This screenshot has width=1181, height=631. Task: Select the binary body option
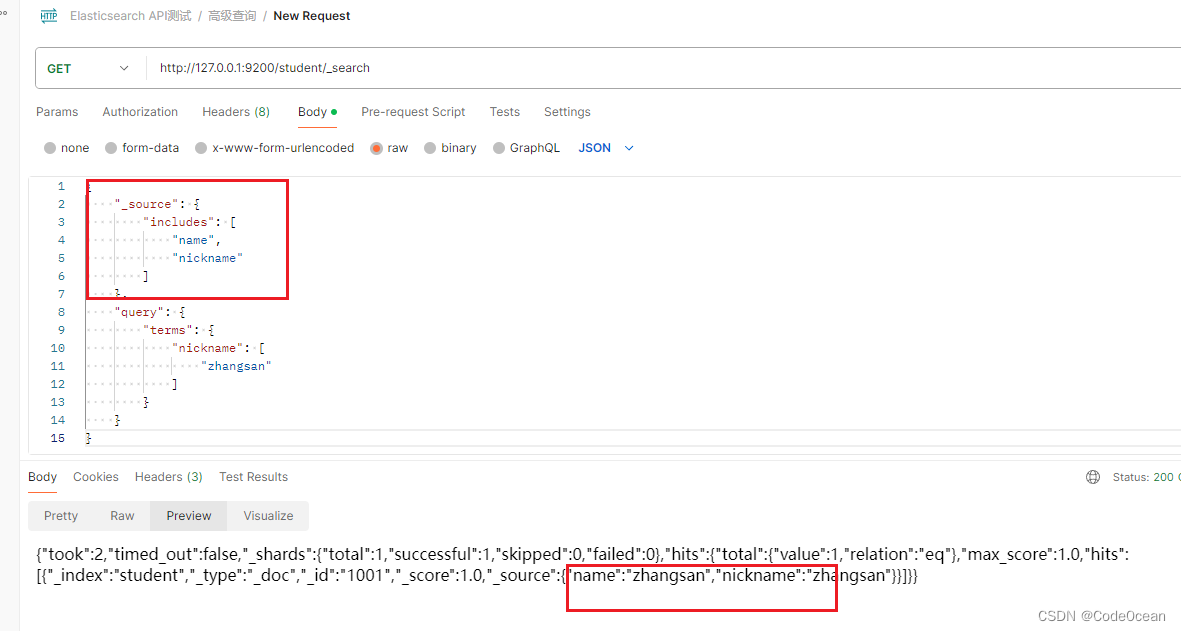(450, 148)
